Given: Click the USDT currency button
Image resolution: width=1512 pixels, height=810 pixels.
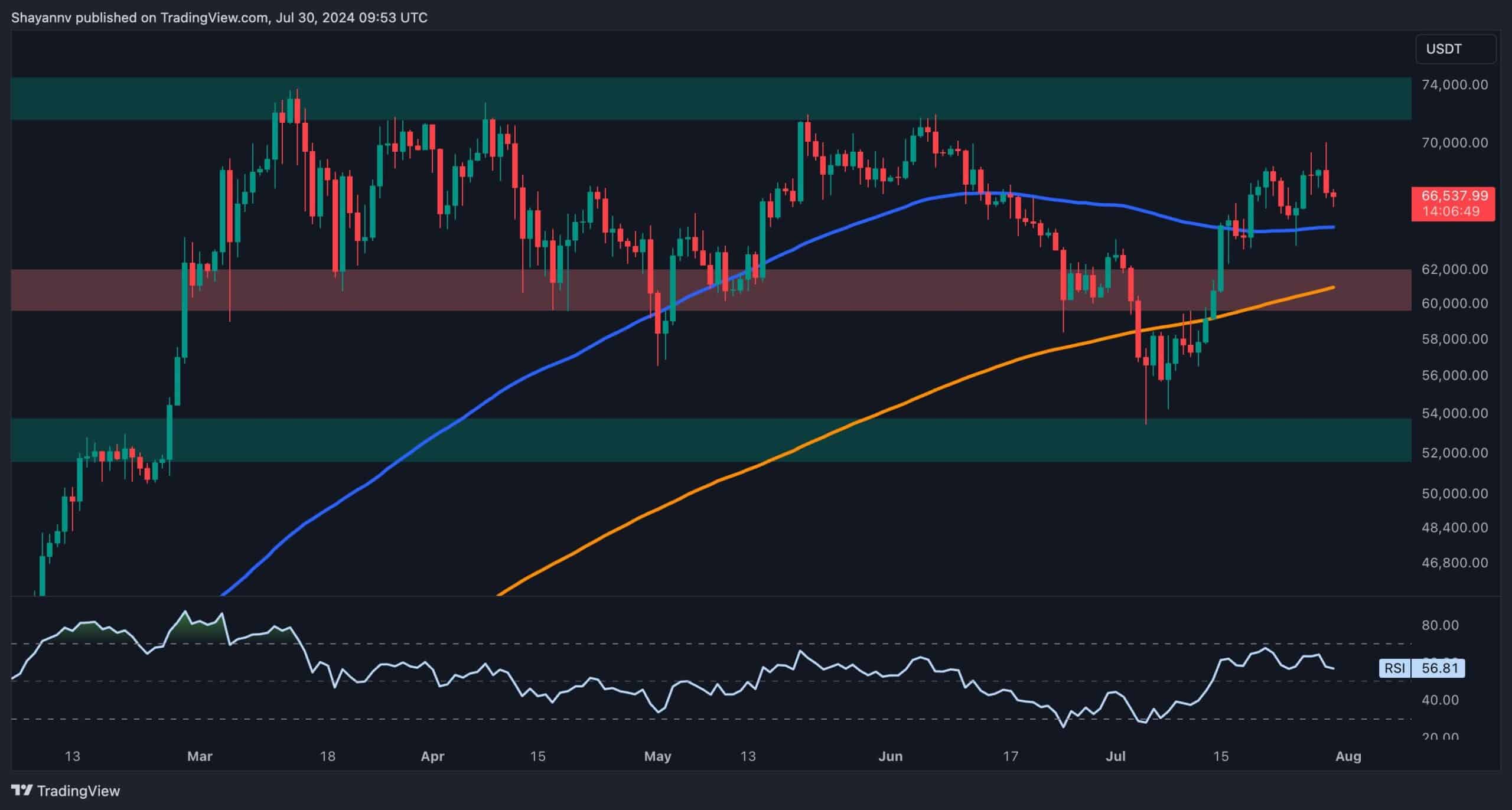Looking at the screenshot, I should click(1455, 49).
